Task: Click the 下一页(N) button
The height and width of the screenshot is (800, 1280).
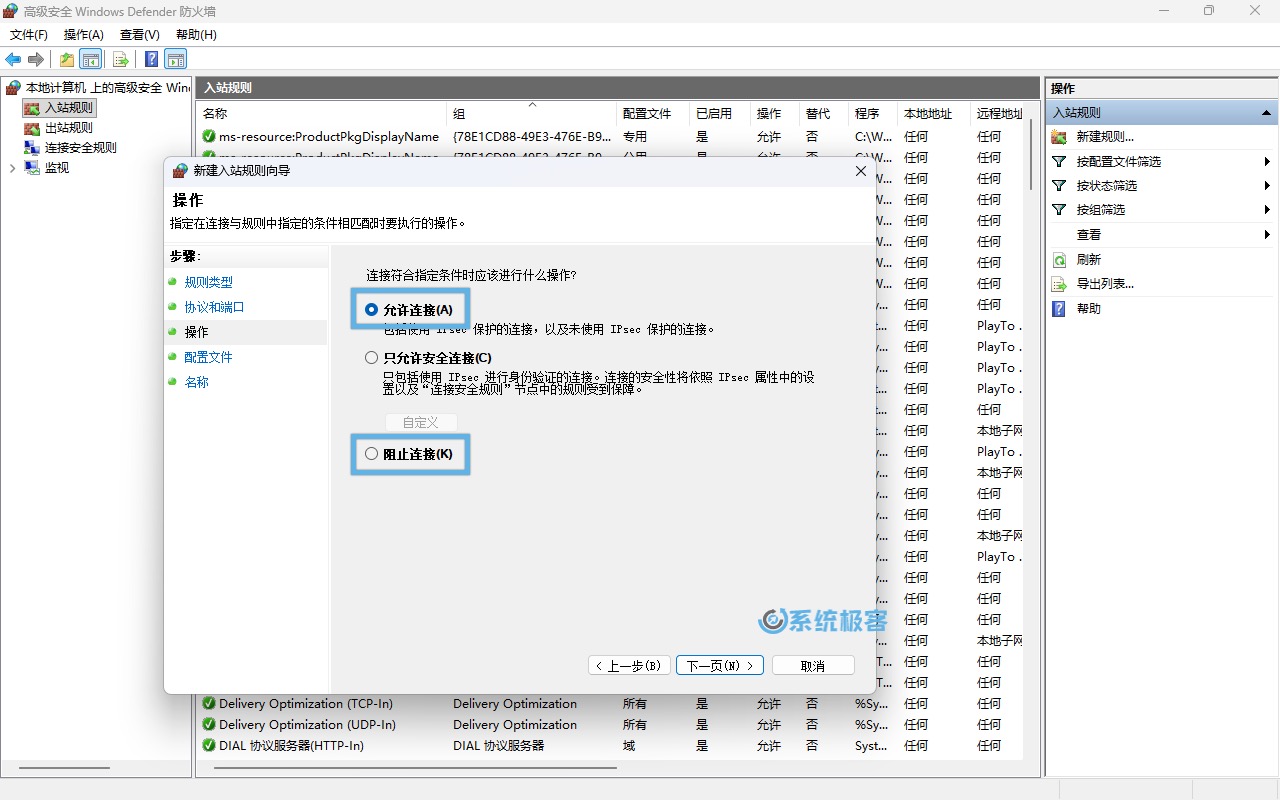Action: (720, 666)
